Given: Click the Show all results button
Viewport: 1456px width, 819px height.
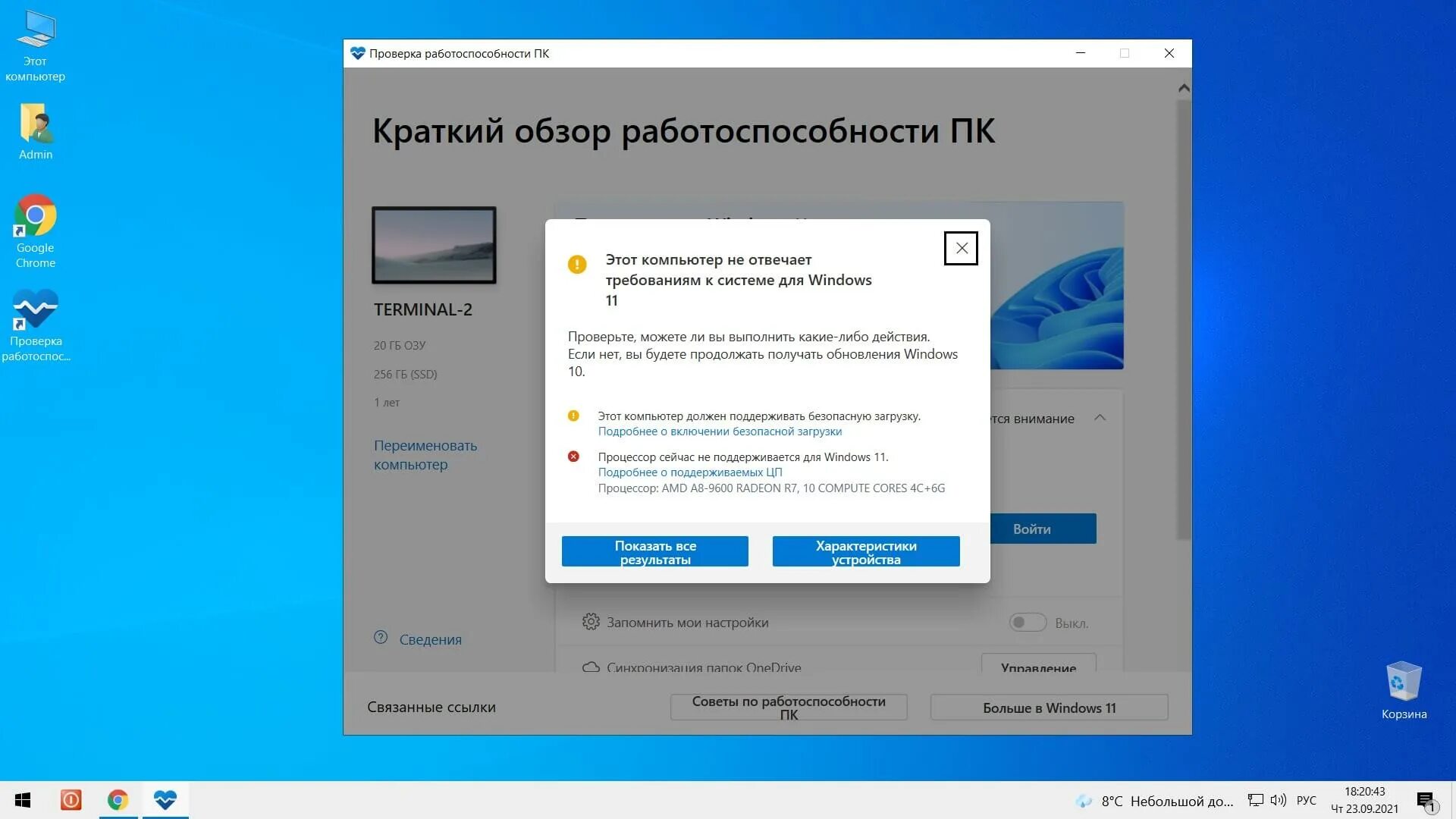Looking at the screenshot, I should pos(655,552).
